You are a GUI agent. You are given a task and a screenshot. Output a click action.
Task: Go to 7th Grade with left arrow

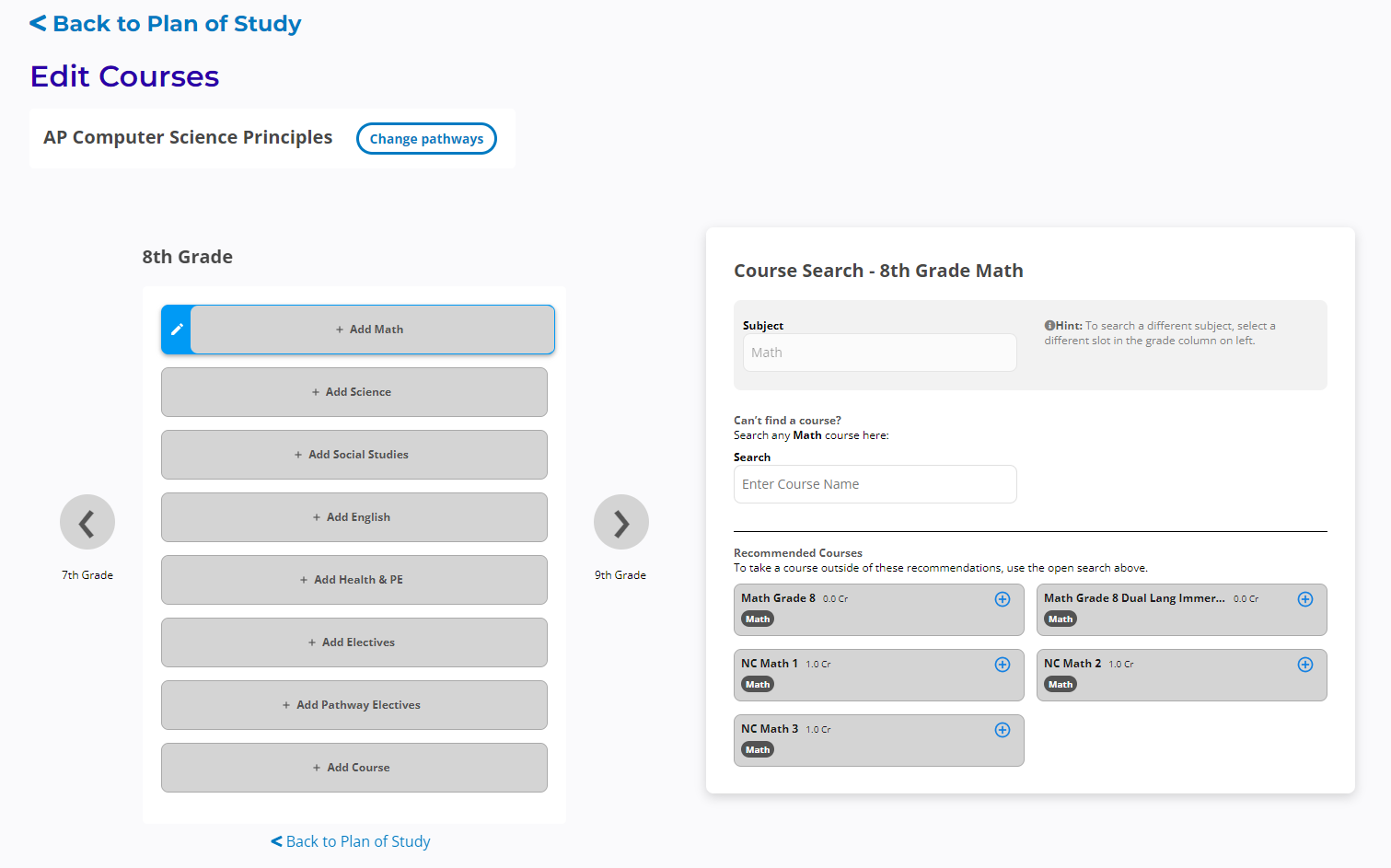(x=87, y=523)
